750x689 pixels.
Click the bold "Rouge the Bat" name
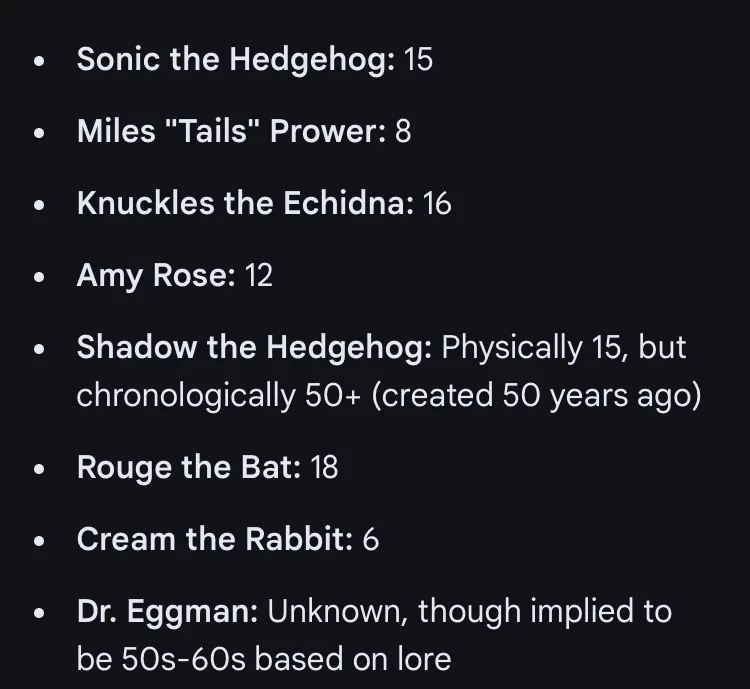(188, 467)
